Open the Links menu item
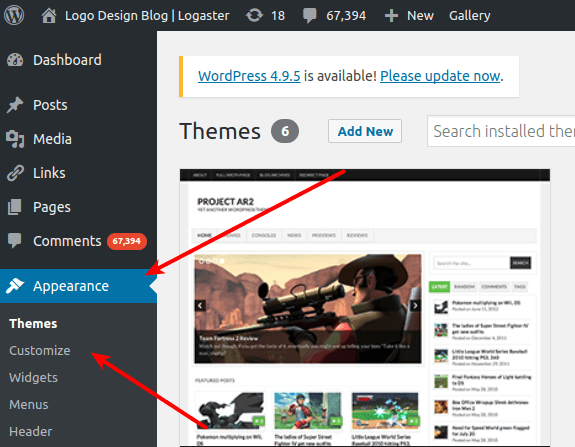This screenshot has width=575, height=447. point(49,173)
